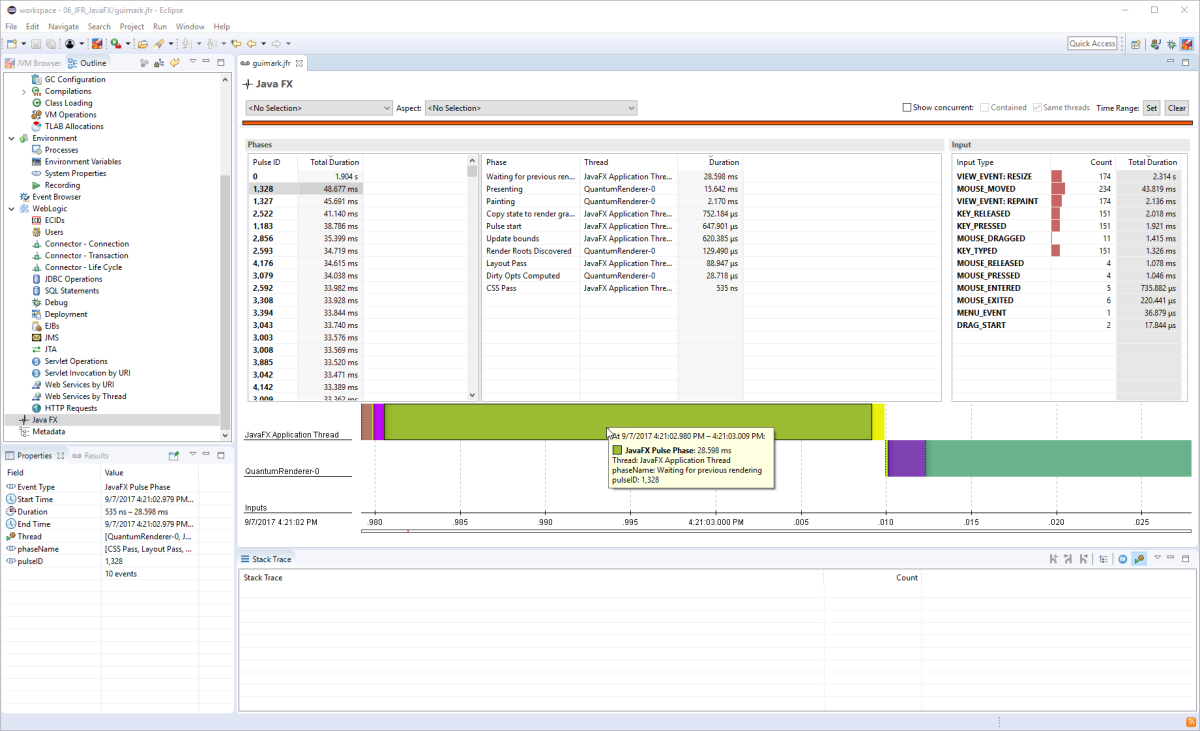Click the green Run launch icon
Screen dimensions: 1200x731
pos(116,44)
